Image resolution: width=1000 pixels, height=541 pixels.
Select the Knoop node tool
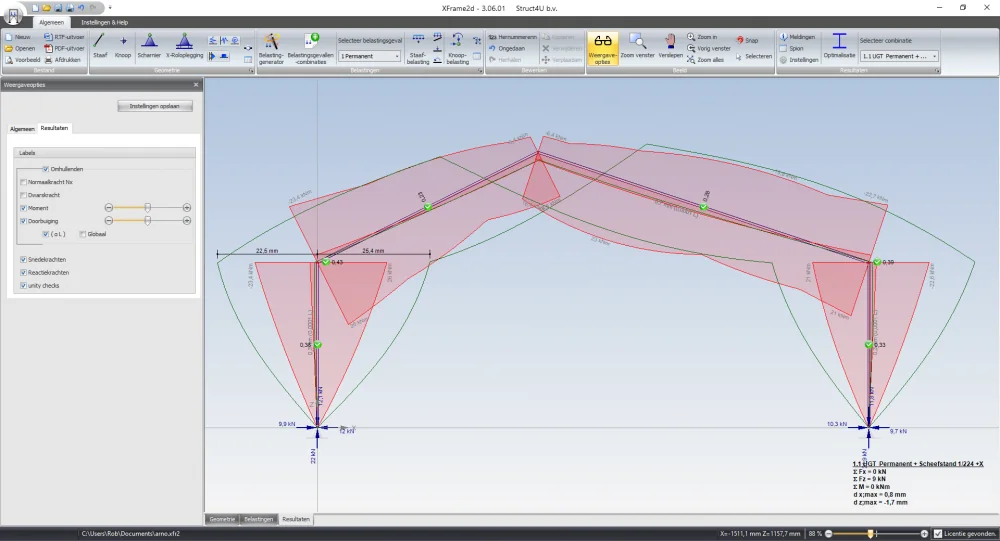(x=123, y=47)
